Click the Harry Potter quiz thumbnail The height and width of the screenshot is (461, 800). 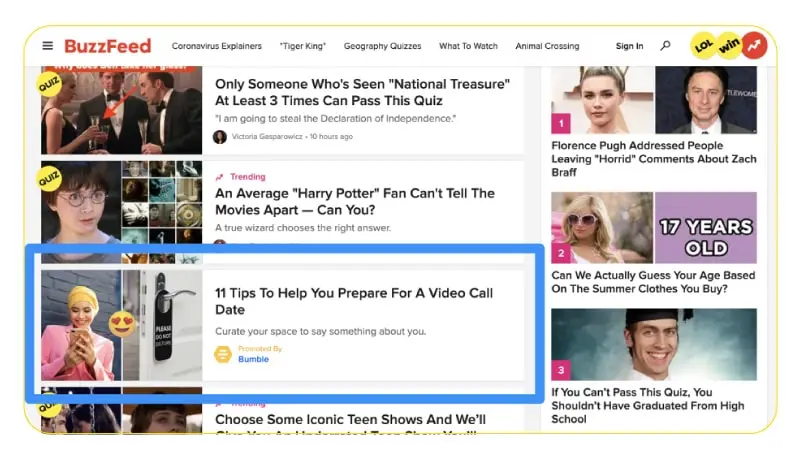[121, 212]
